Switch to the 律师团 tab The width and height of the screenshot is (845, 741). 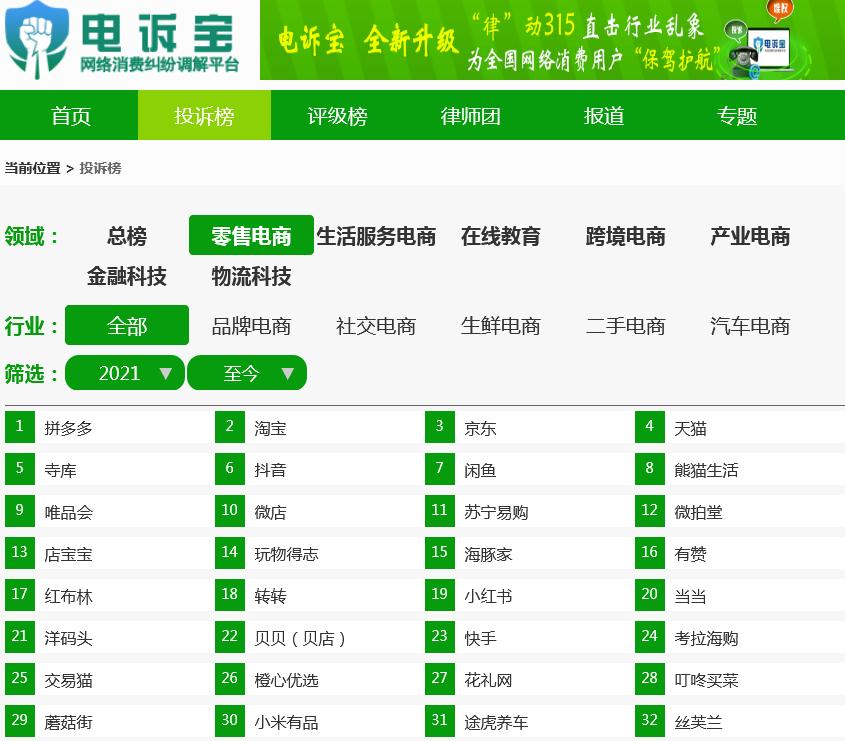click(x=470, y=115)
